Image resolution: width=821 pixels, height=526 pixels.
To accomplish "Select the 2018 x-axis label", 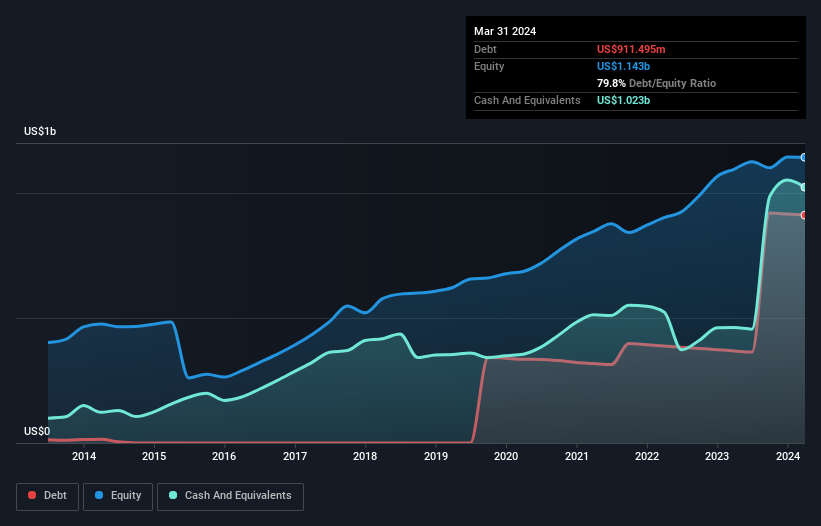I will 365,456.
